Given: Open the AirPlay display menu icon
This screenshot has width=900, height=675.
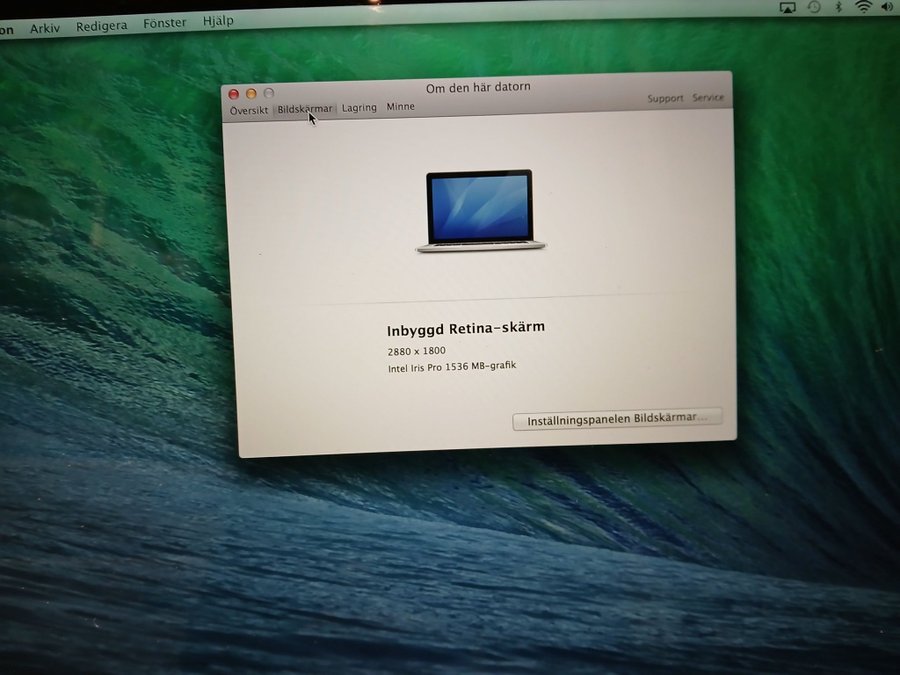Looking at the screenshot, I should coord(787,7).
